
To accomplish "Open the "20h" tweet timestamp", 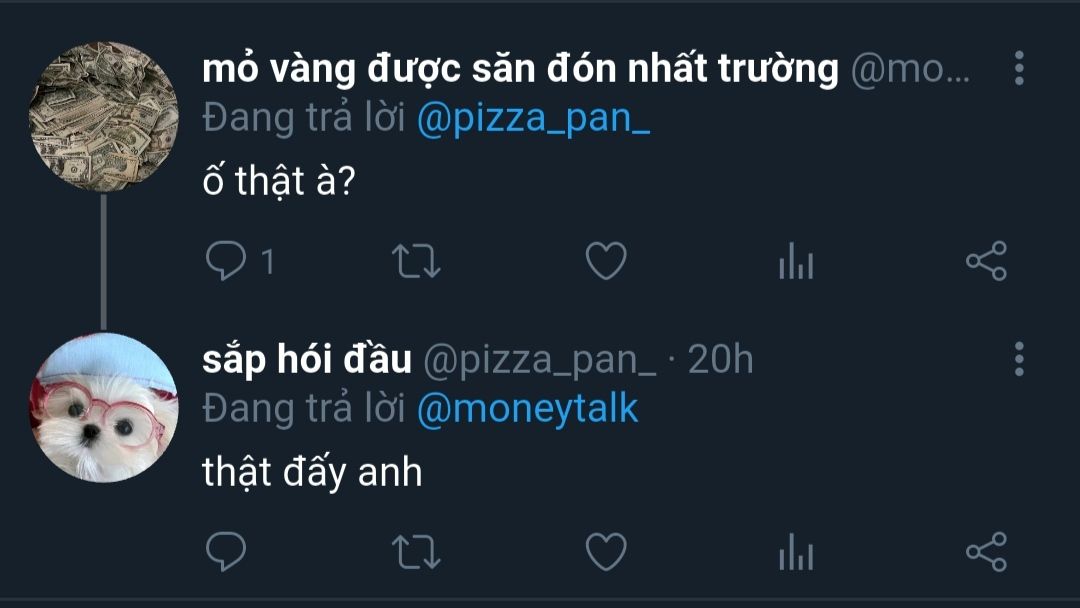I will (721, 359).
